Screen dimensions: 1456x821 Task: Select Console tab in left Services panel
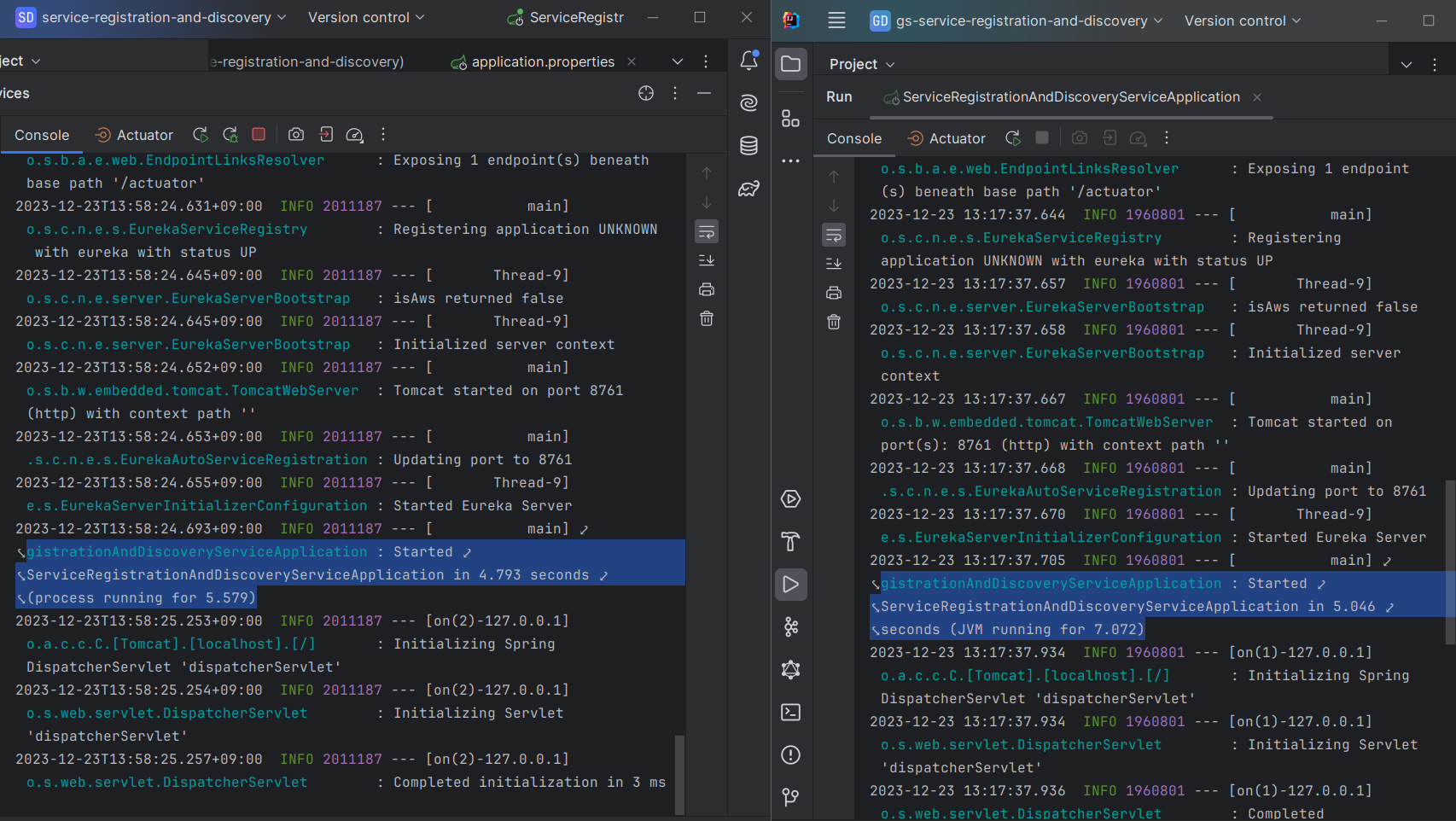point(42,135)
